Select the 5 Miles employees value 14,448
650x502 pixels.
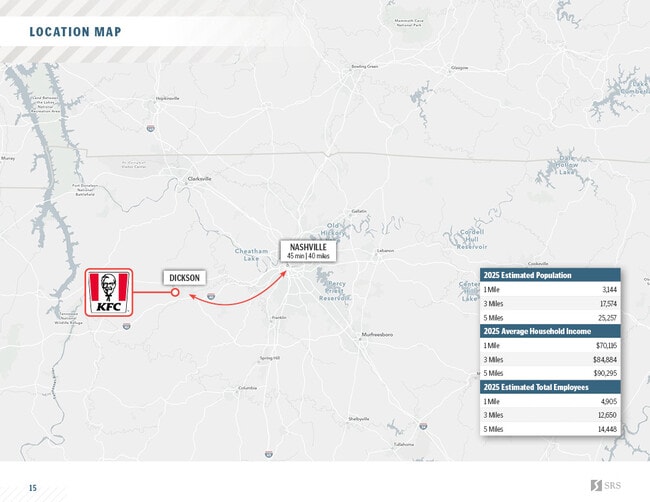click(x=605, y=429)
